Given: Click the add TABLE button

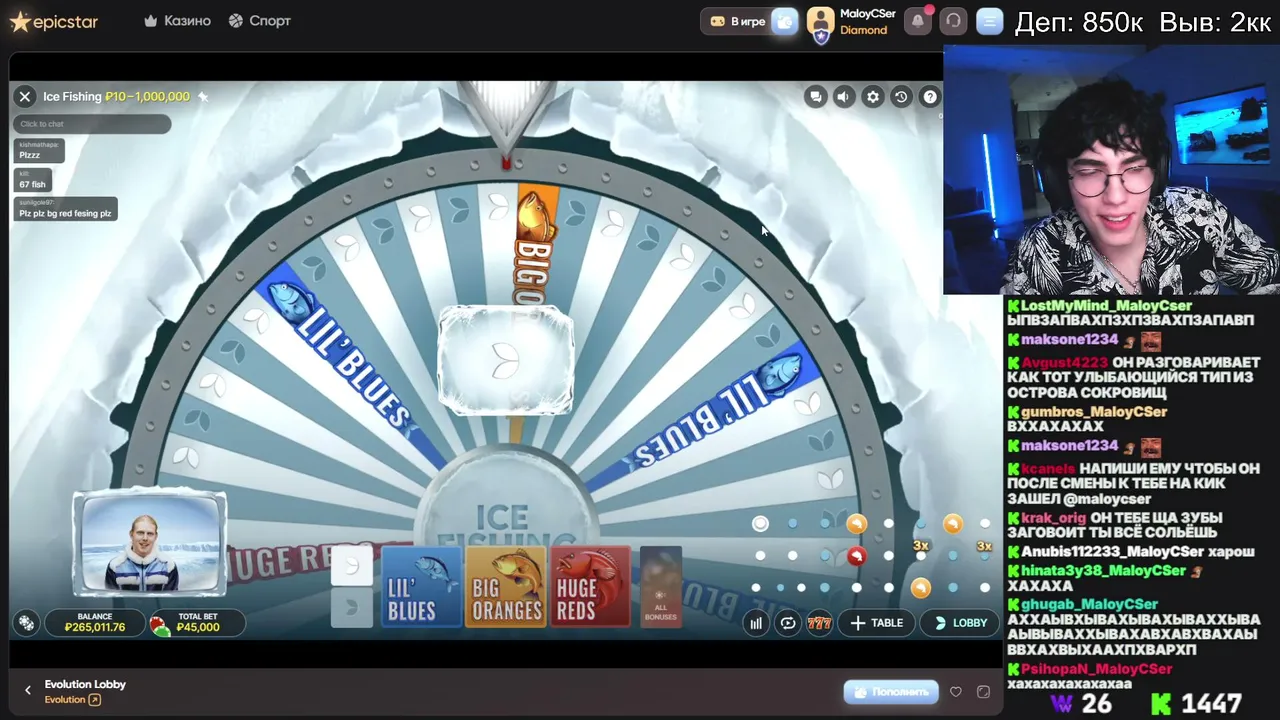Looking at the screenshot, I should point(877,623).
